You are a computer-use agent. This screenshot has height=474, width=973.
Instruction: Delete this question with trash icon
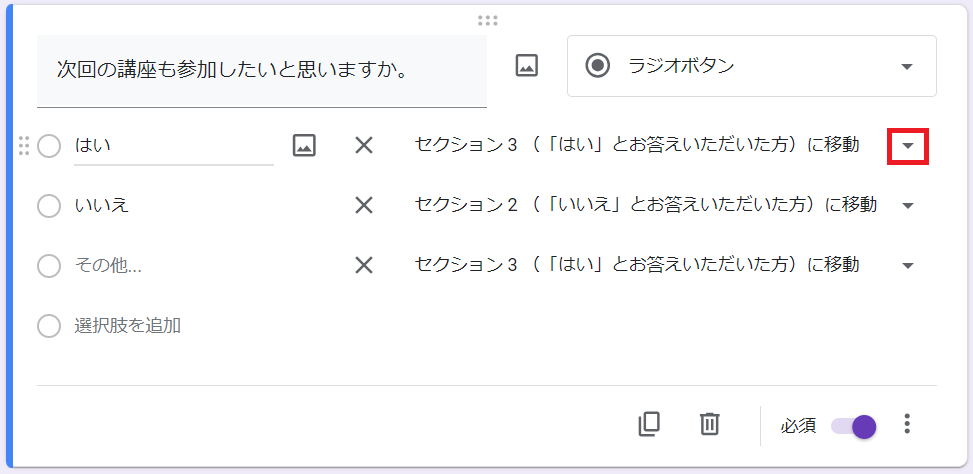click(x=709, y=424)
